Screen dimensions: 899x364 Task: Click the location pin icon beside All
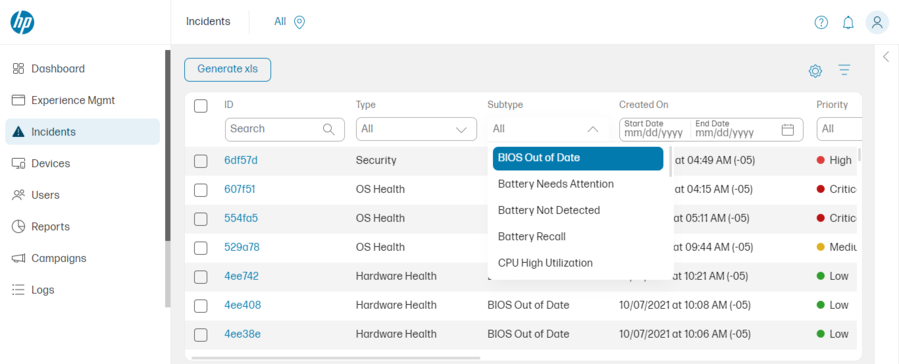299,22
